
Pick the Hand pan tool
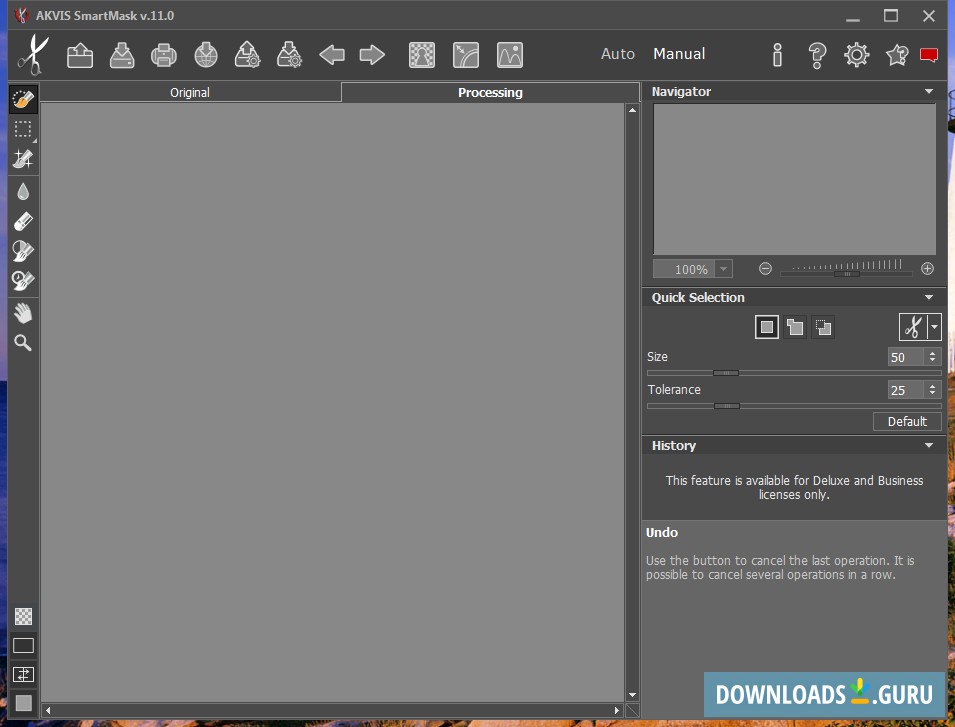point(23,313)
